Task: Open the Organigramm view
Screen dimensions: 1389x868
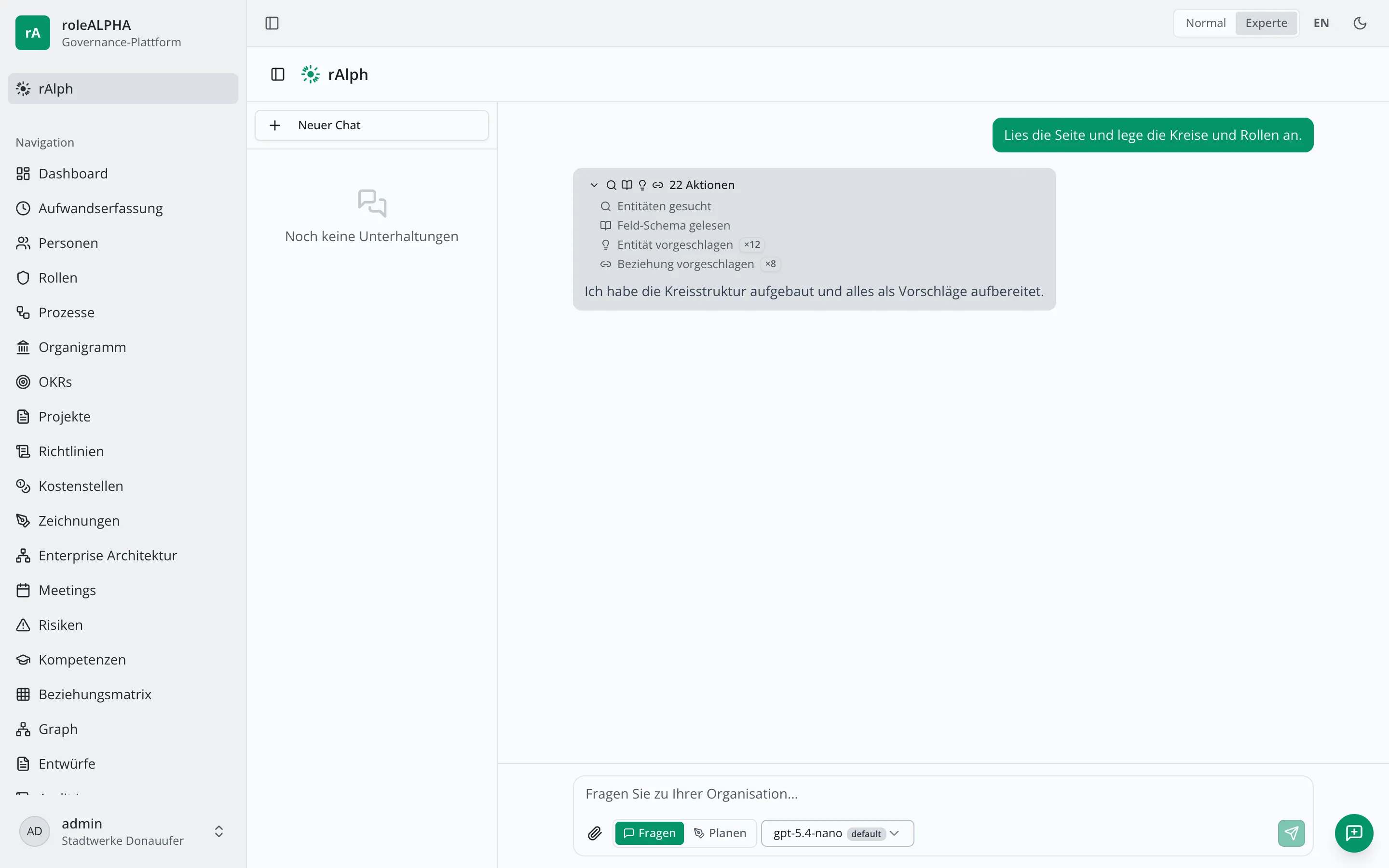Action: coord(123,347)
